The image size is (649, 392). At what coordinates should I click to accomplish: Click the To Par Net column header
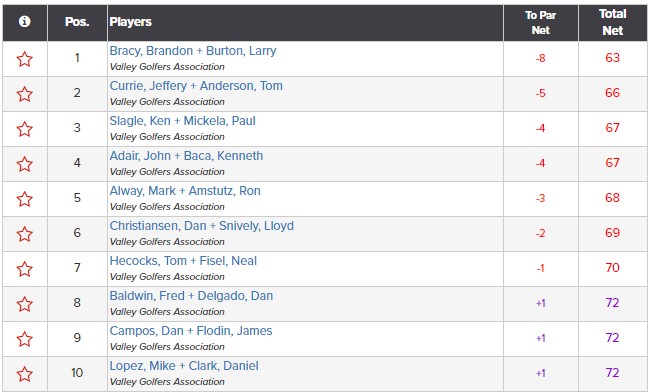[541, 23]
